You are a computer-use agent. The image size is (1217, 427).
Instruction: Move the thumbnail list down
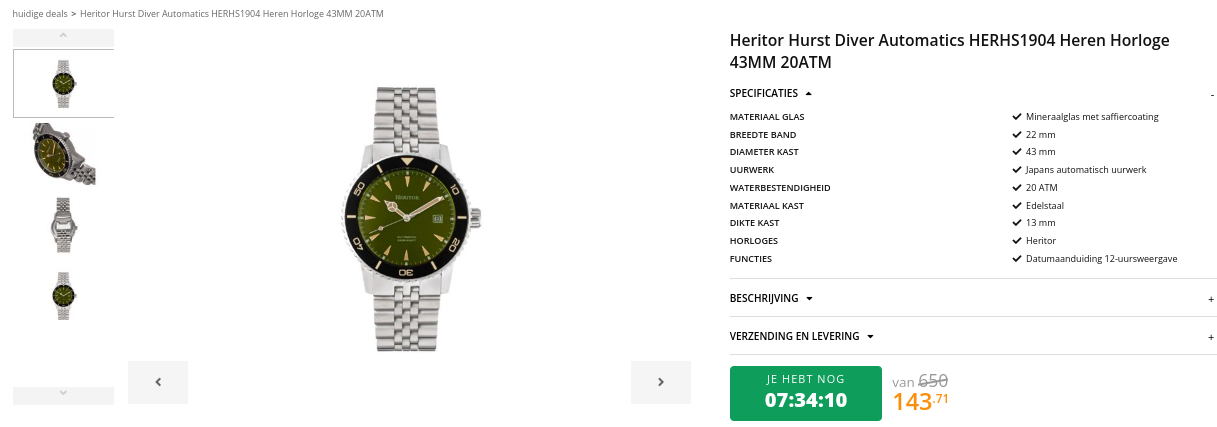(63, 393)
